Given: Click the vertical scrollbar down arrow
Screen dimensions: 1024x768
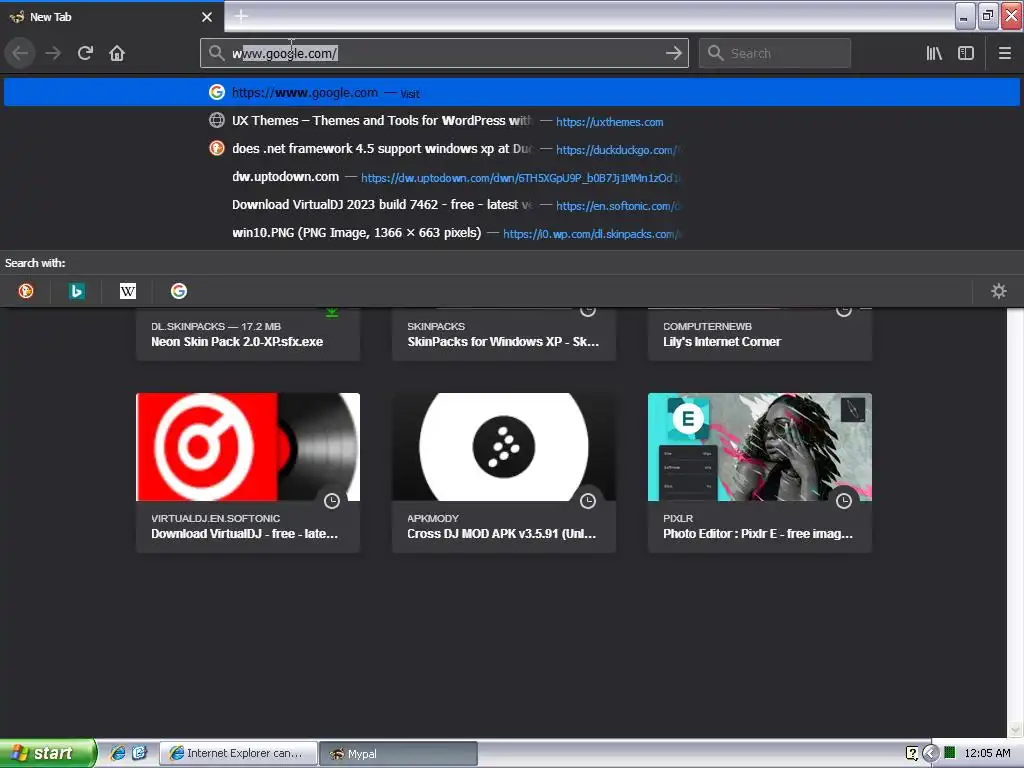Looking at the screenshot, I should tap(1016, 729).
